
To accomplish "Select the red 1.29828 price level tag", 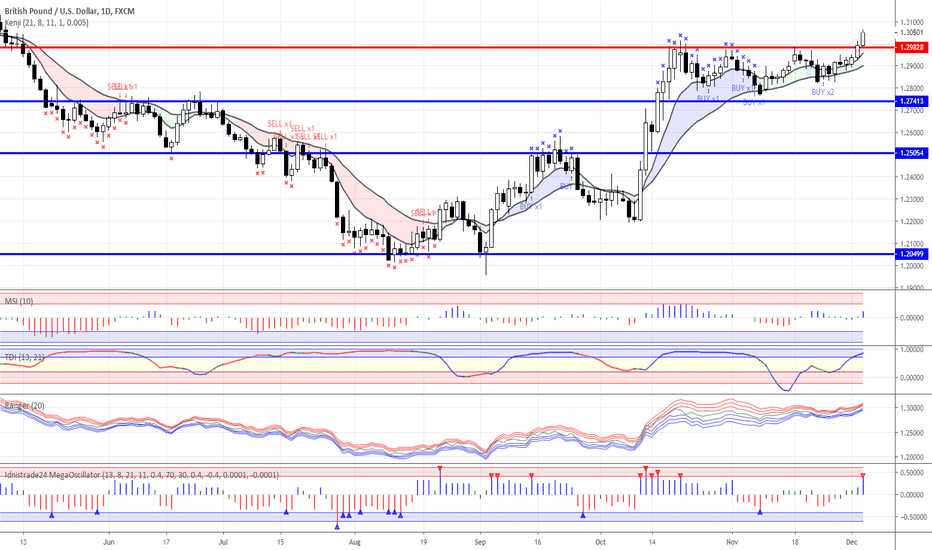I will click(x=910, y=47).
